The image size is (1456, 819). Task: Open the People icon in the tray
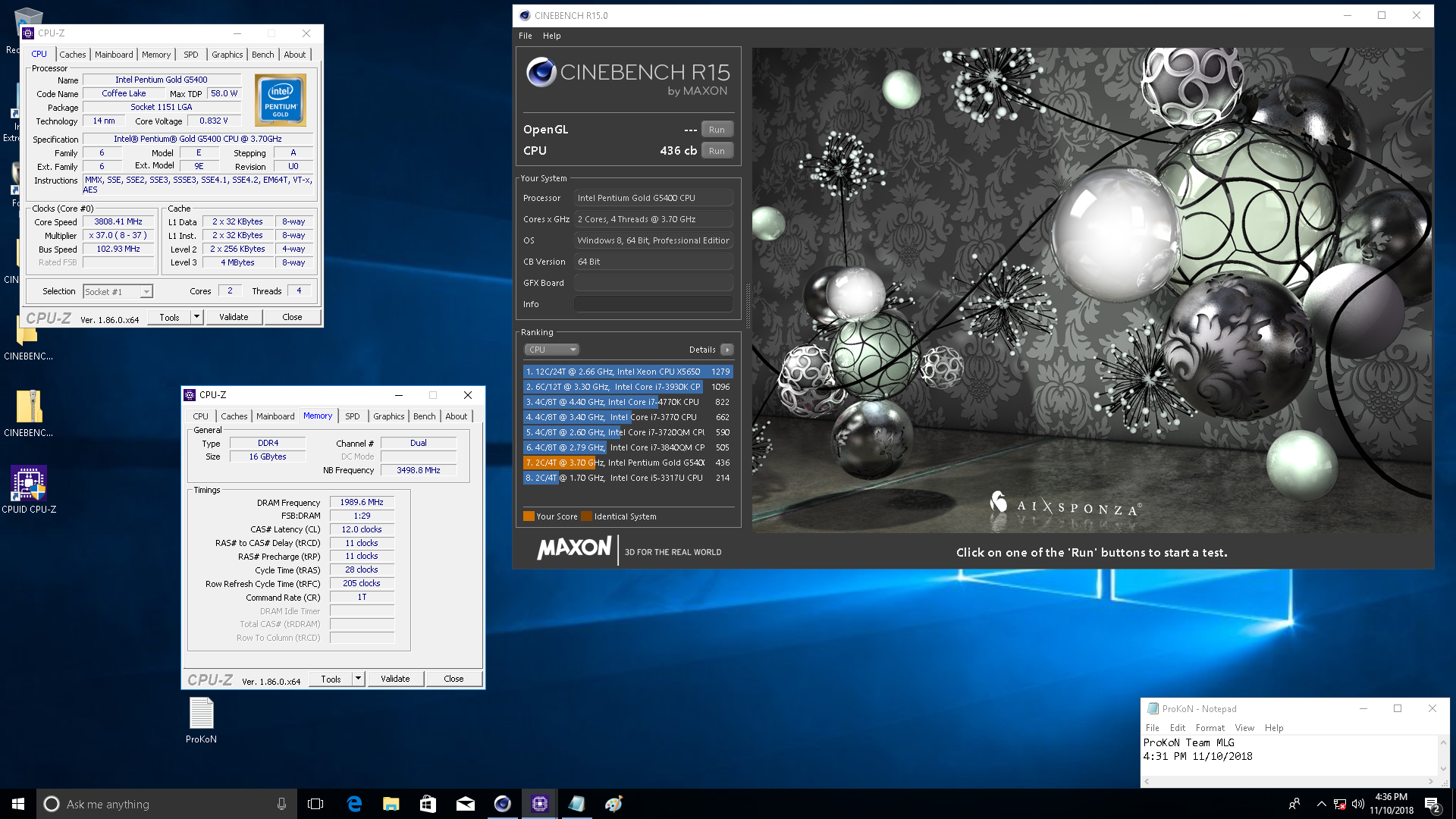(1294, 804)
